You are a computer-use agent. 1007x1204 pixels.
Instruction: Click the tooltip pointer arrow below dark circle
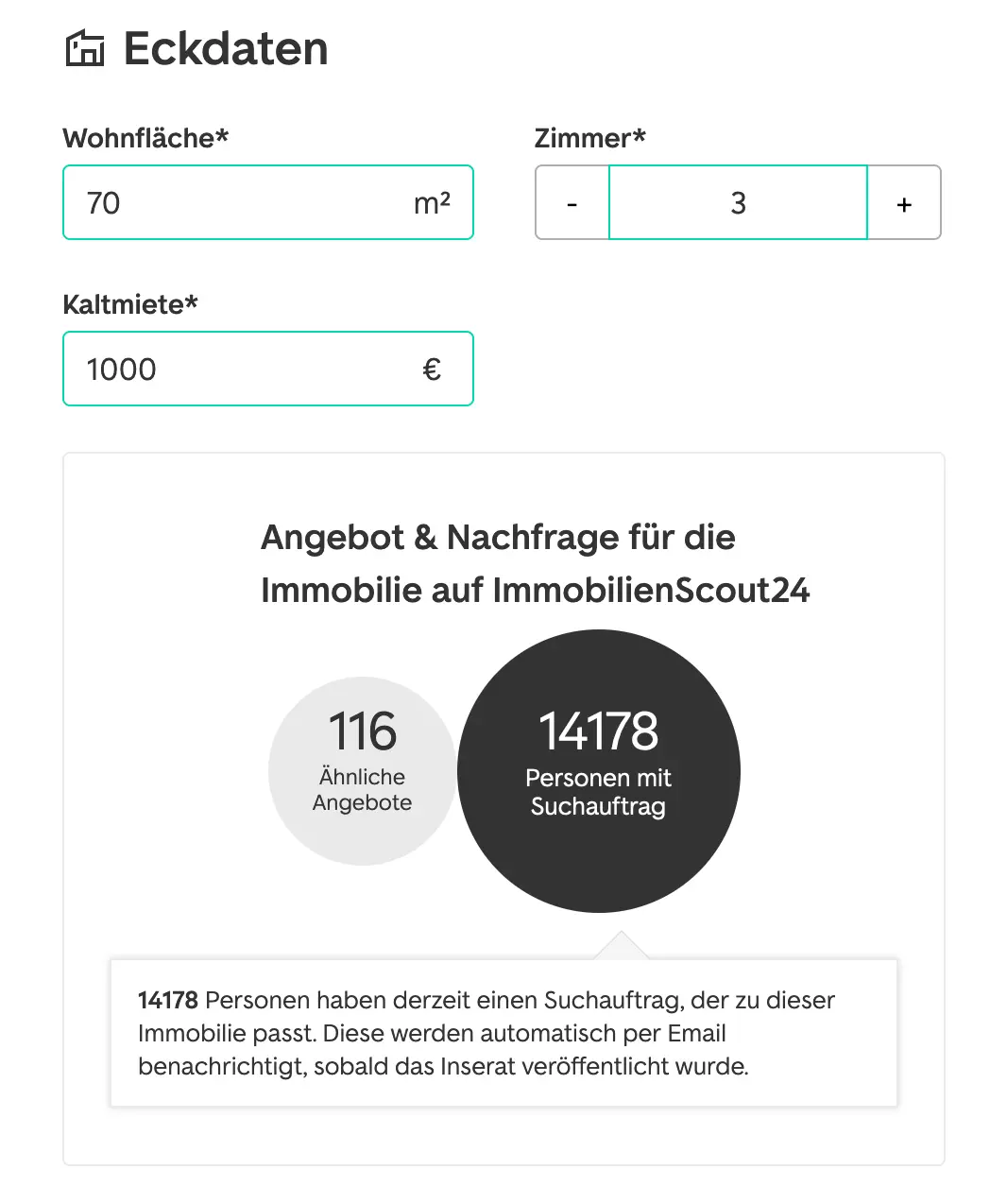tap(622, 946)
